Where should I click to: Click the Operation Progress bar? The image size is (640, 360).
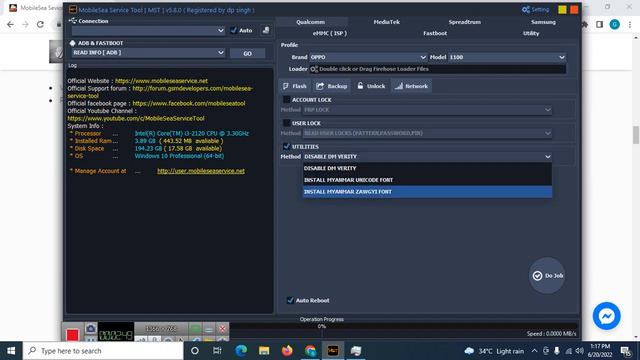(x=322, y=326)
